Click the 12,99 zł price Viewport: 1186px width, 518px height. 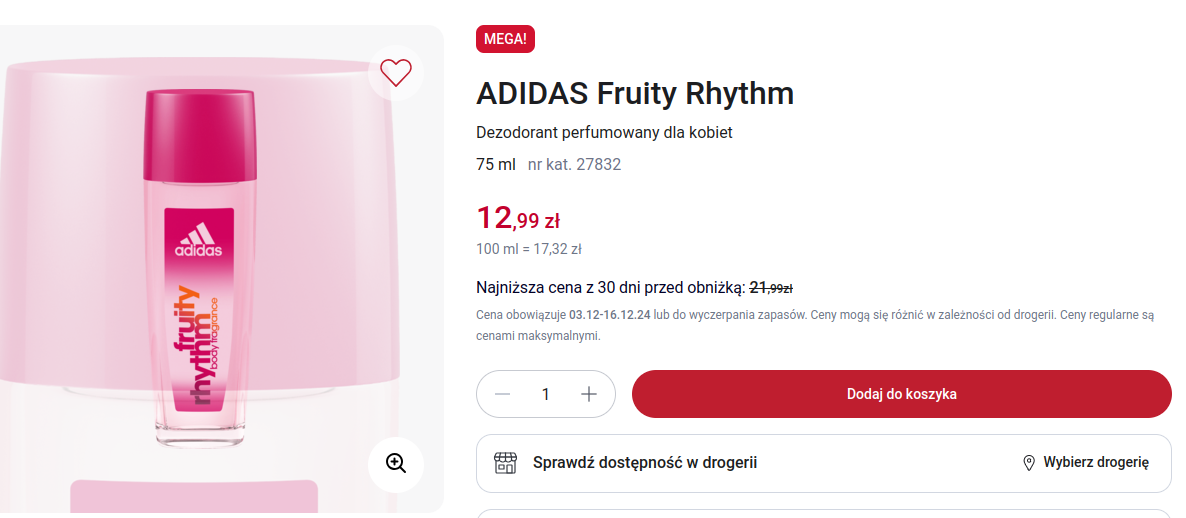click(x=518, y=217)
